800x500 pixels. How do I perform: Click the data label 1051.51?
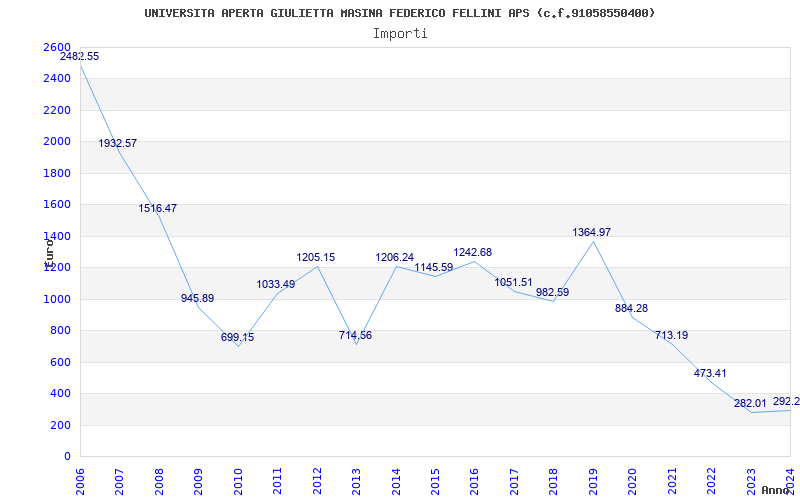click(513, 282)
